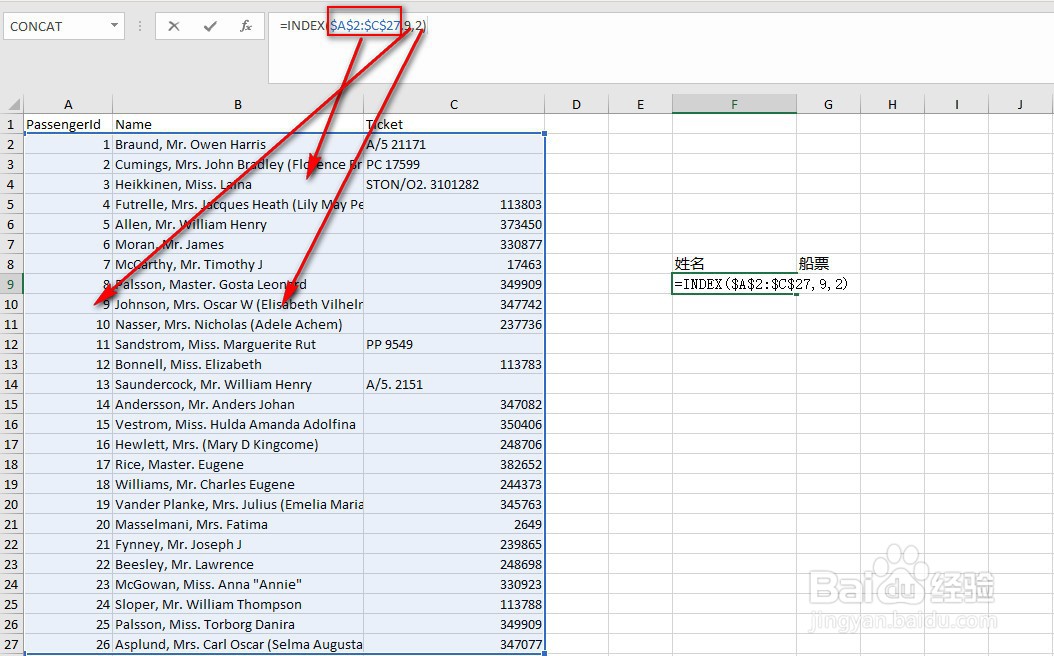This screenshot has height=656, width=1054.
Task: Select column A header
Action: 68,104
